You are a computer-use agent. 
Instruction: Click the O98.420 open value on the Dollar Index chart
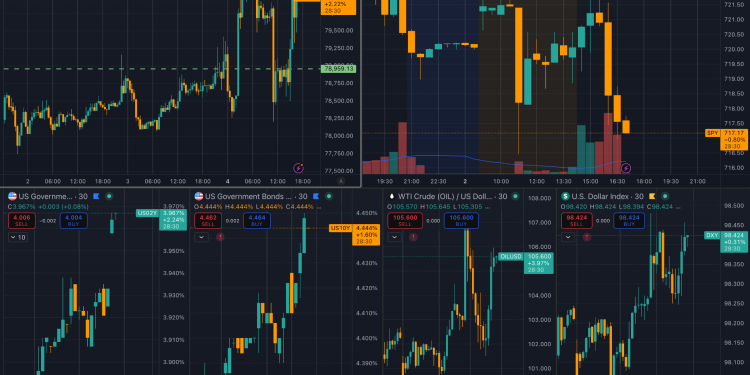(x=575, y=207)
